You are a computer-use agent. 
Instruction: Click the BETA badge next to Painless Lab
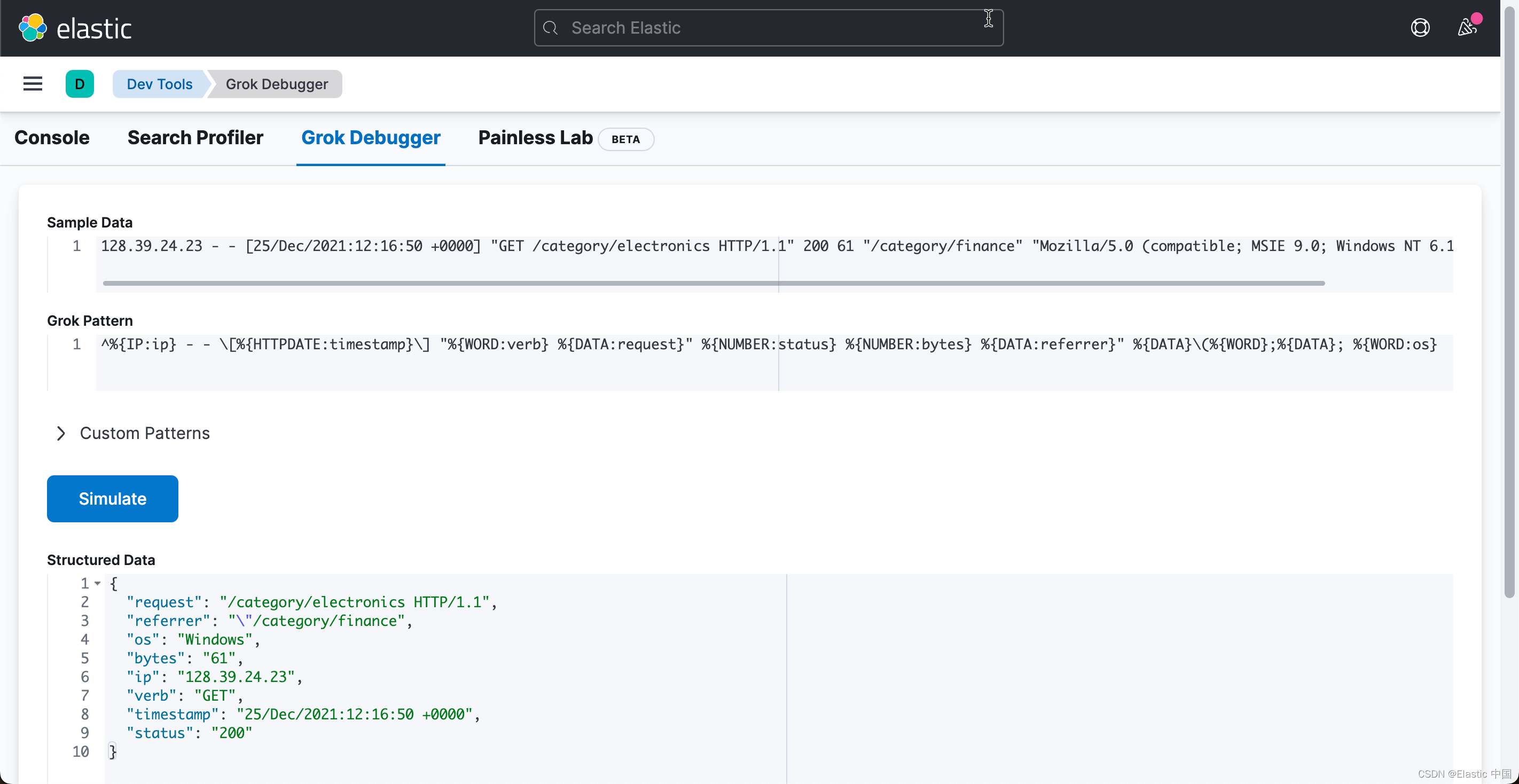pos(625,139)
